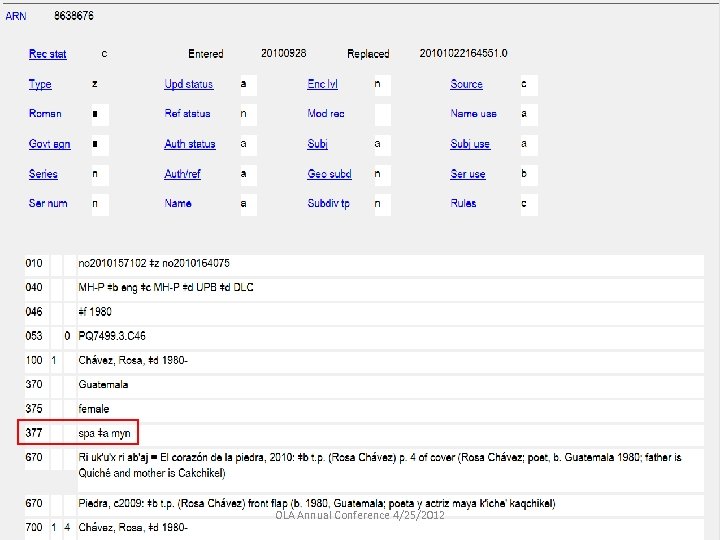Open the Type field label link
Screen dimensions: 720x540
tap(40, 85)
